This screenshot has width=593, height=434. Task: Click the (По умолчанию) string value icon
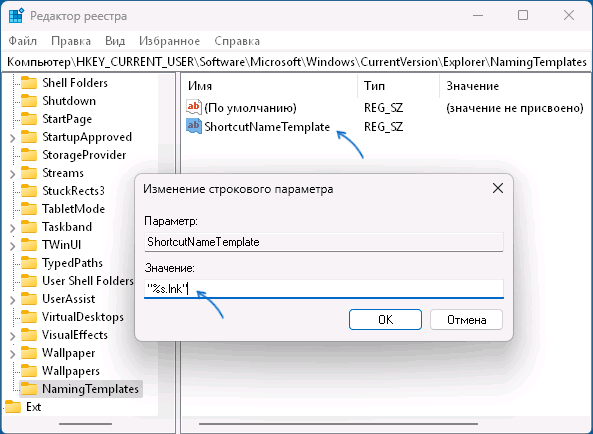pyautogui.click(x=194, y=107)
